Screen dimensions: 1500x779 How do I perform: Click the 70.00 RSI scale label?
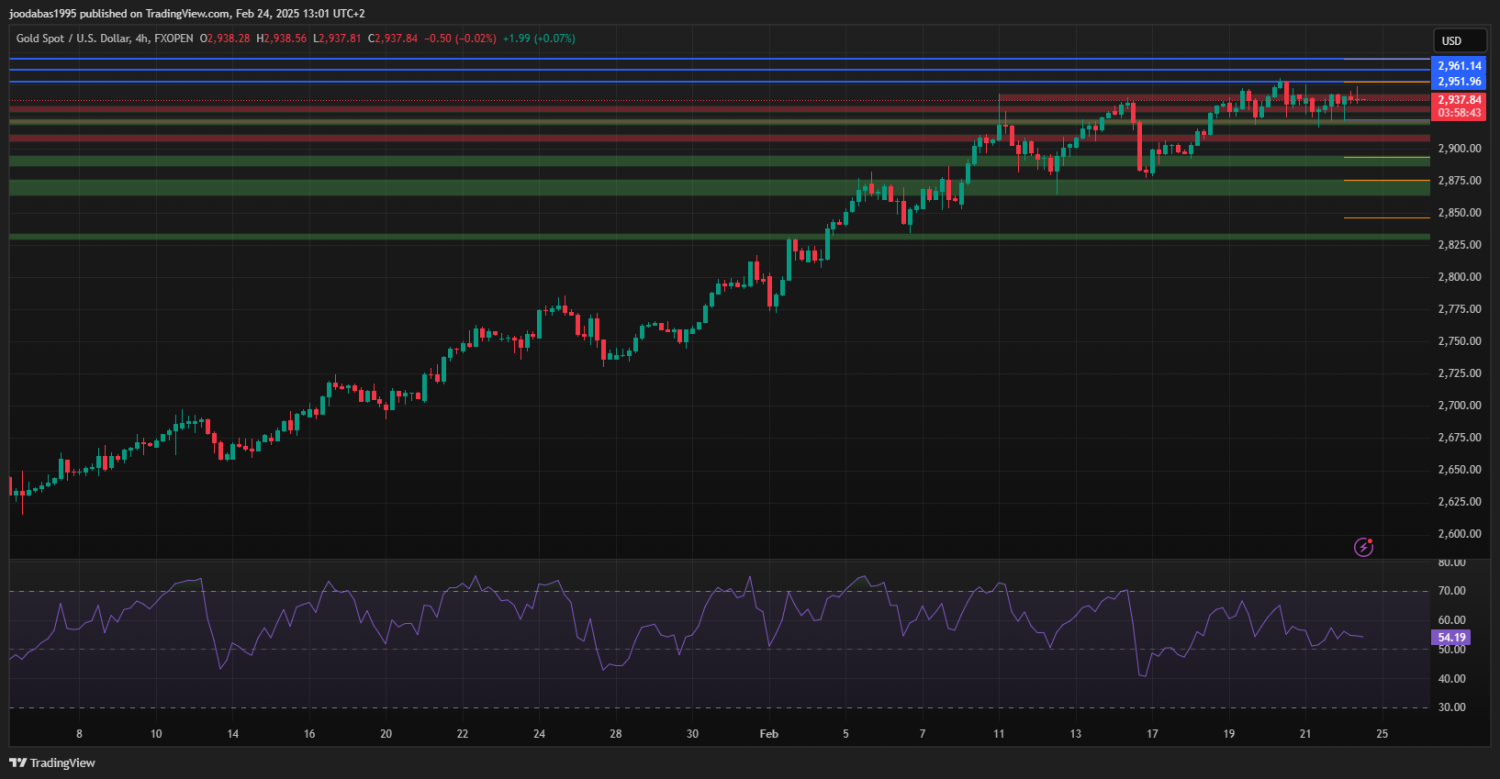click(1452, 592)
